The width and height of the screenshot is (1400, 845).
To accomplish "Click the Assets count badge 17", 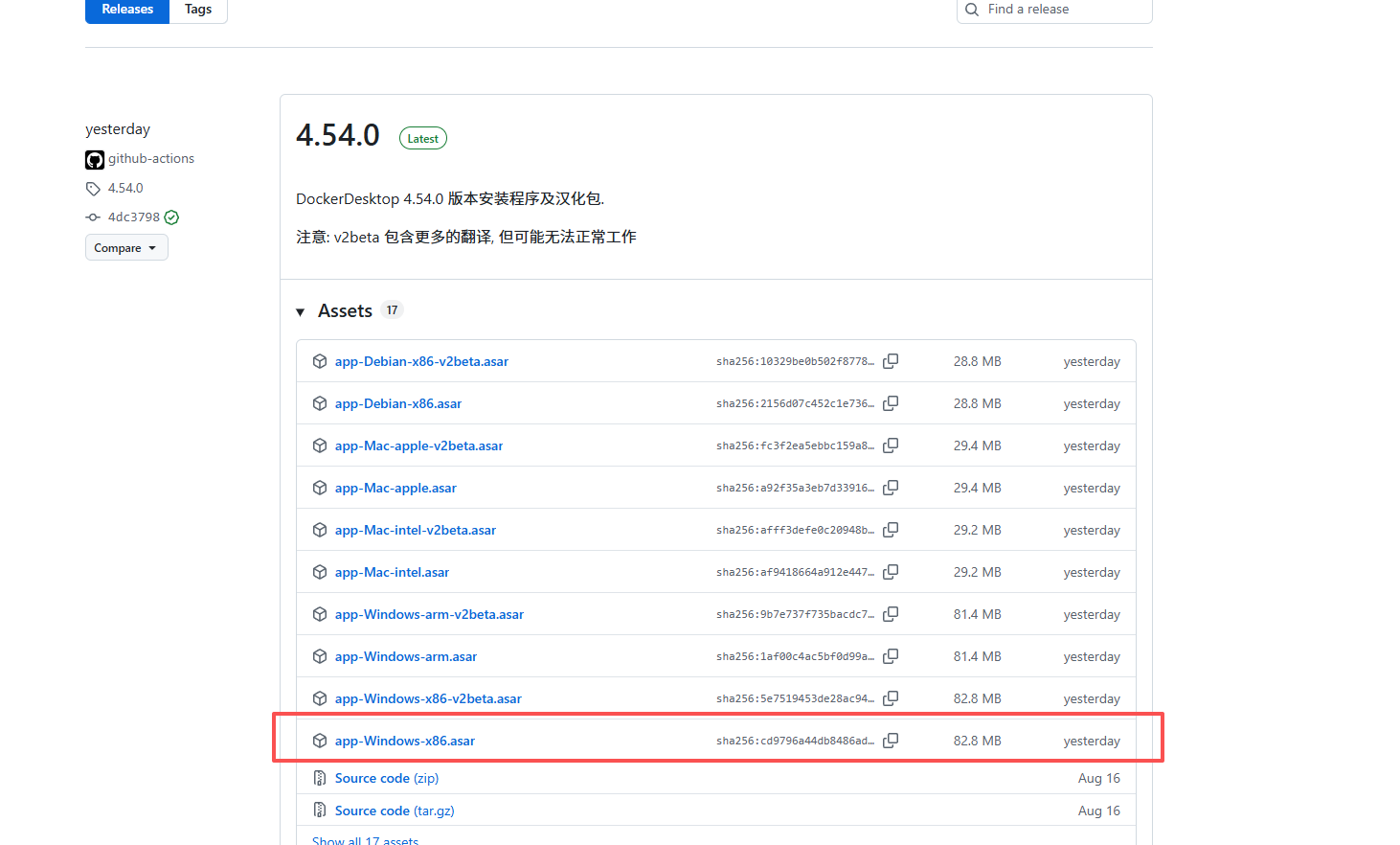I will point(392,310).
